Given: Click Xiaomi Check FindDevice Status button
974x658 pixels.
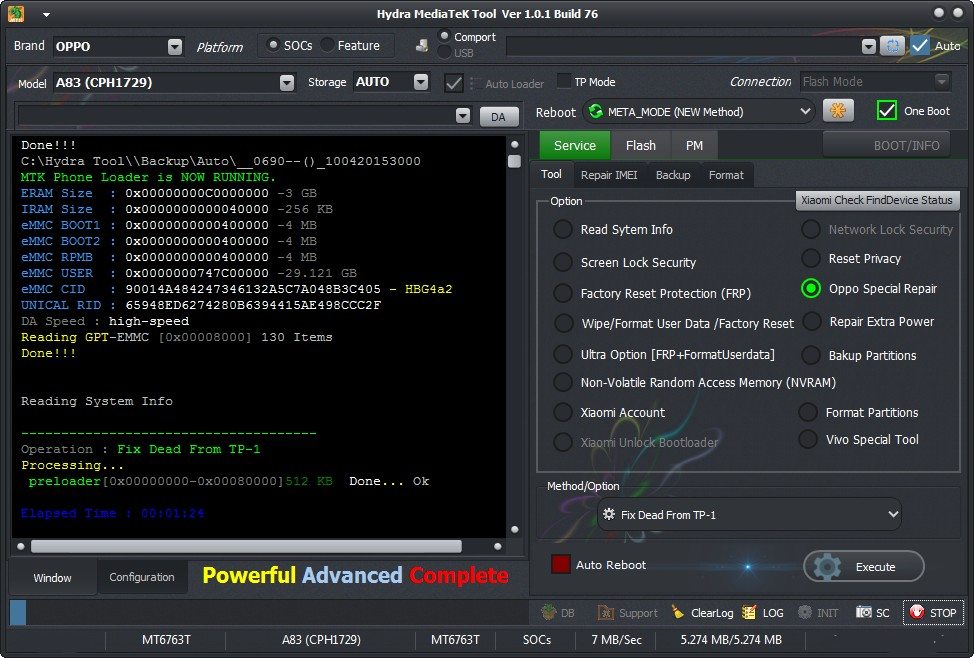Looking at the screenshot, I should pos(877,200).
